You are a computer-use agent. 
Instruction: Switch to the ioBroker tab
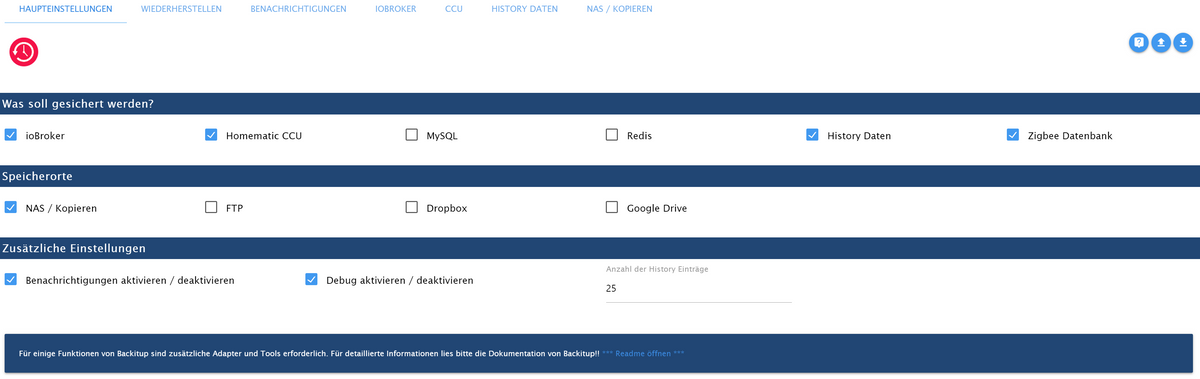click(395, 9)
